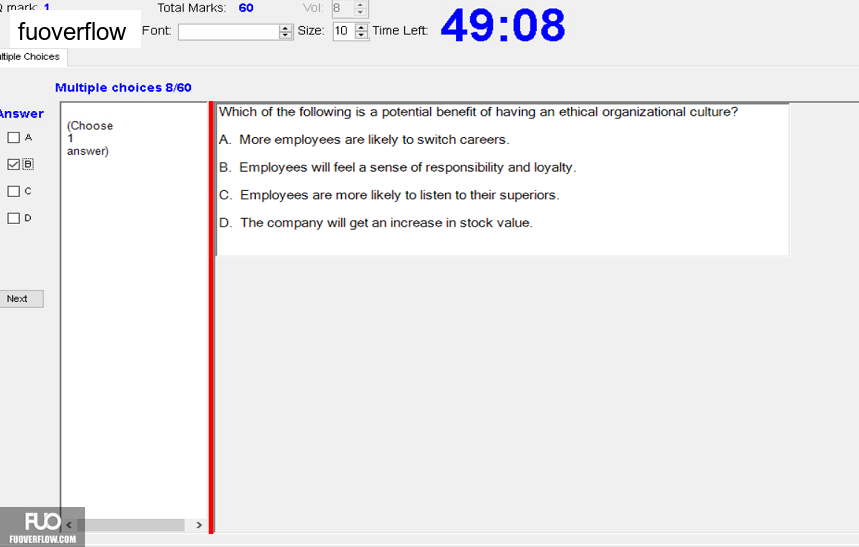Image resolution: width=859 pixels, height=547 pixels.
Task: Click the horizontal scrollbar left arrow
Action: tap(69, 525)
